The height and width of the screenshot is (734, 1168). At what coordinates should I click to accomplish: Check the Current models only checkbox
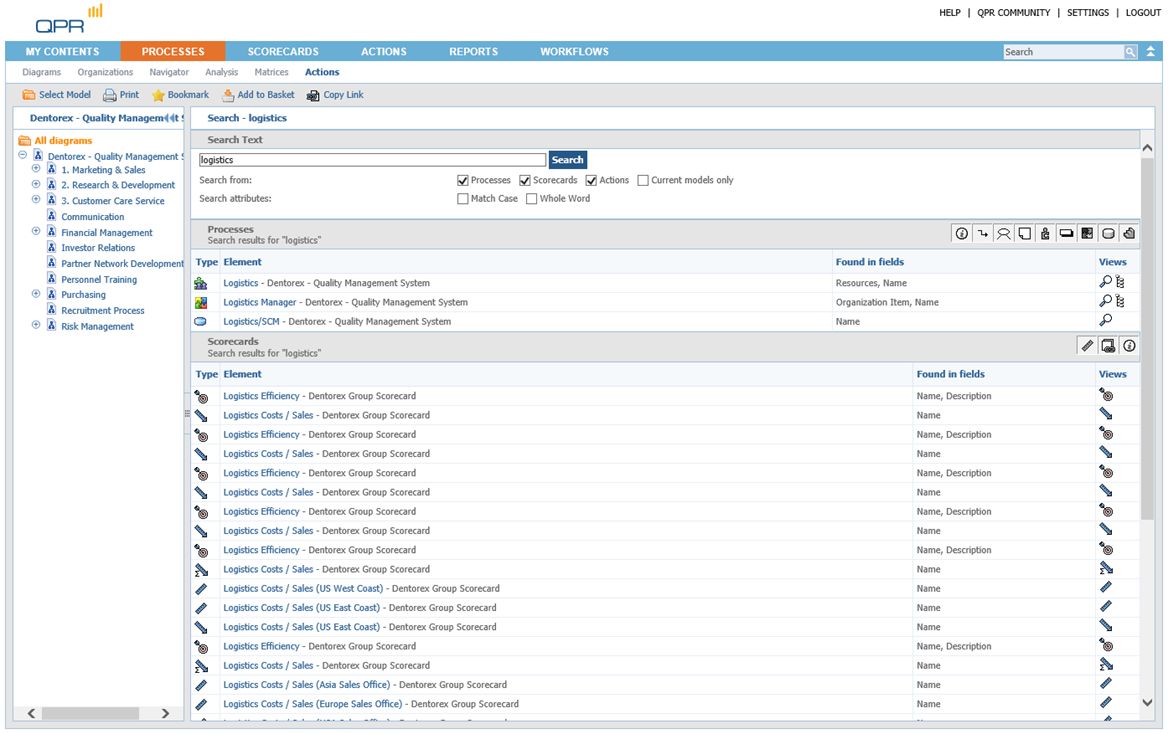(x=643, y=181)
